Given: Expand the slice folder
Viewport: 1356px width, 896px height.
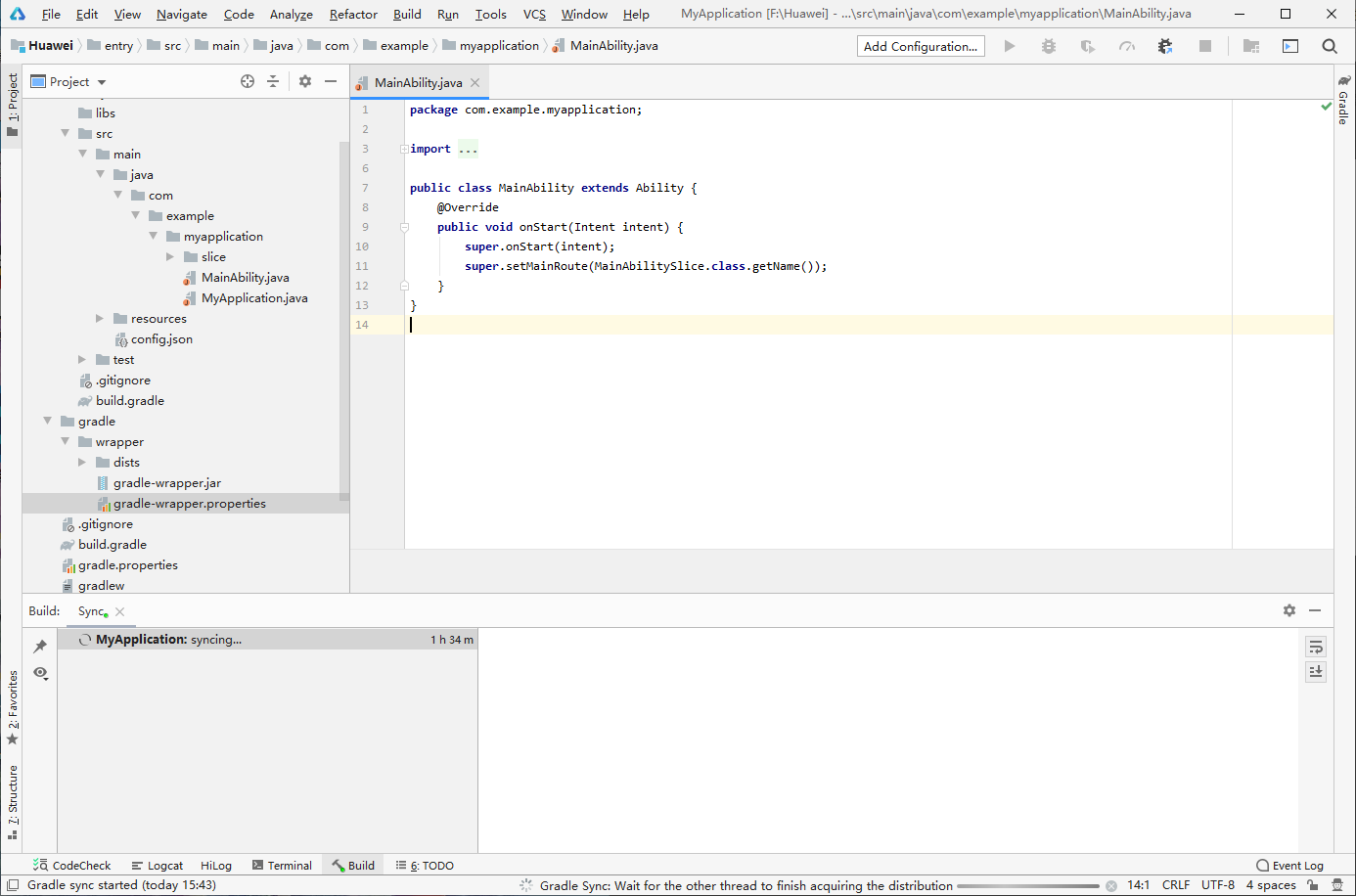Looking at the screenshot, I should pyautogui.click(x=170, y=256).
